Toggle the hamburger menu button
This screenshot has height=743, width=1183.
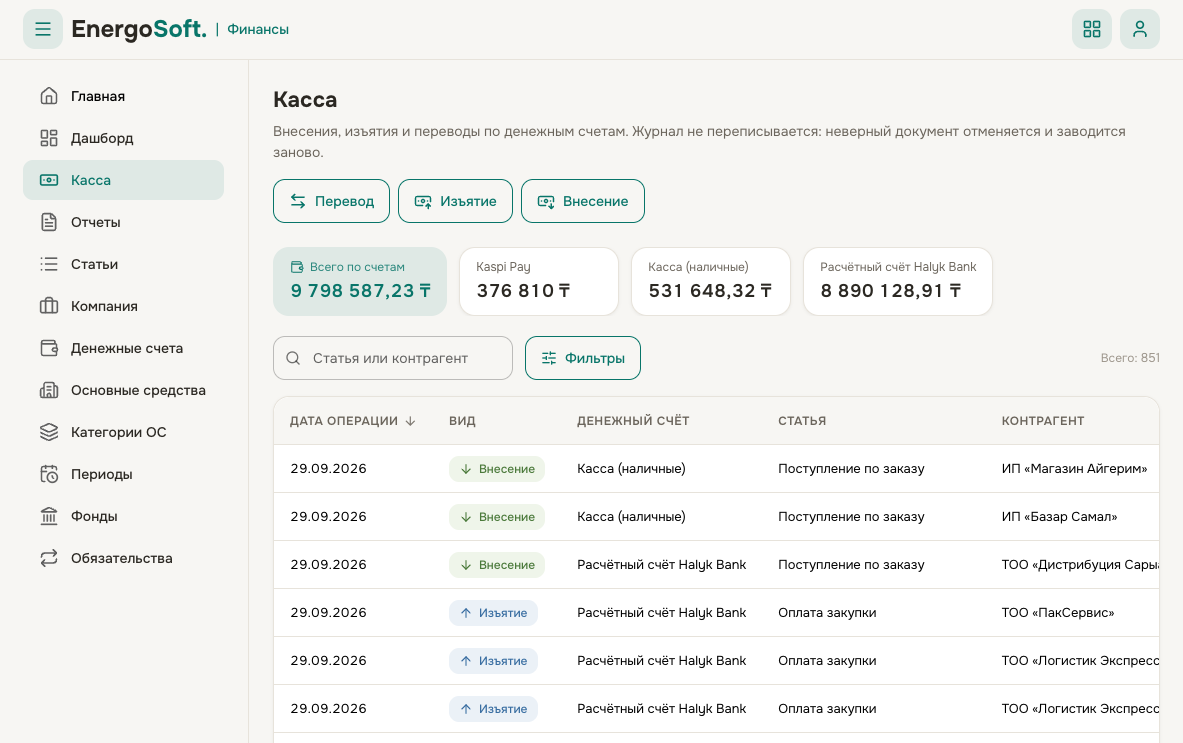43,29
